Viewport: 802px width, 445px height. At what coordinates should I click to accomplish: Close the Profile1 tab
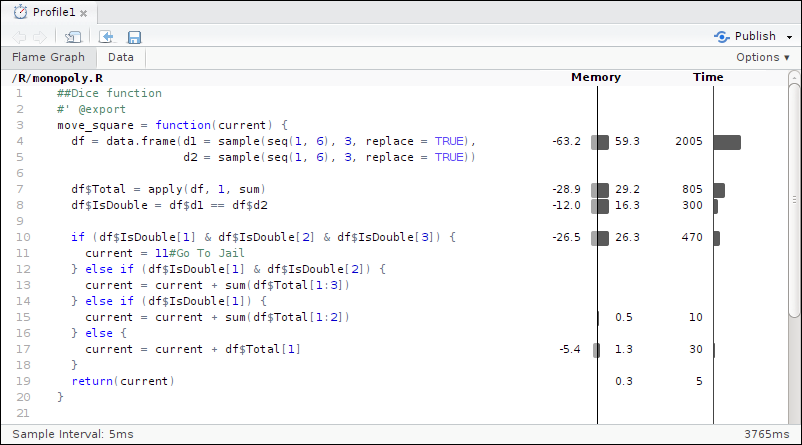83,14
